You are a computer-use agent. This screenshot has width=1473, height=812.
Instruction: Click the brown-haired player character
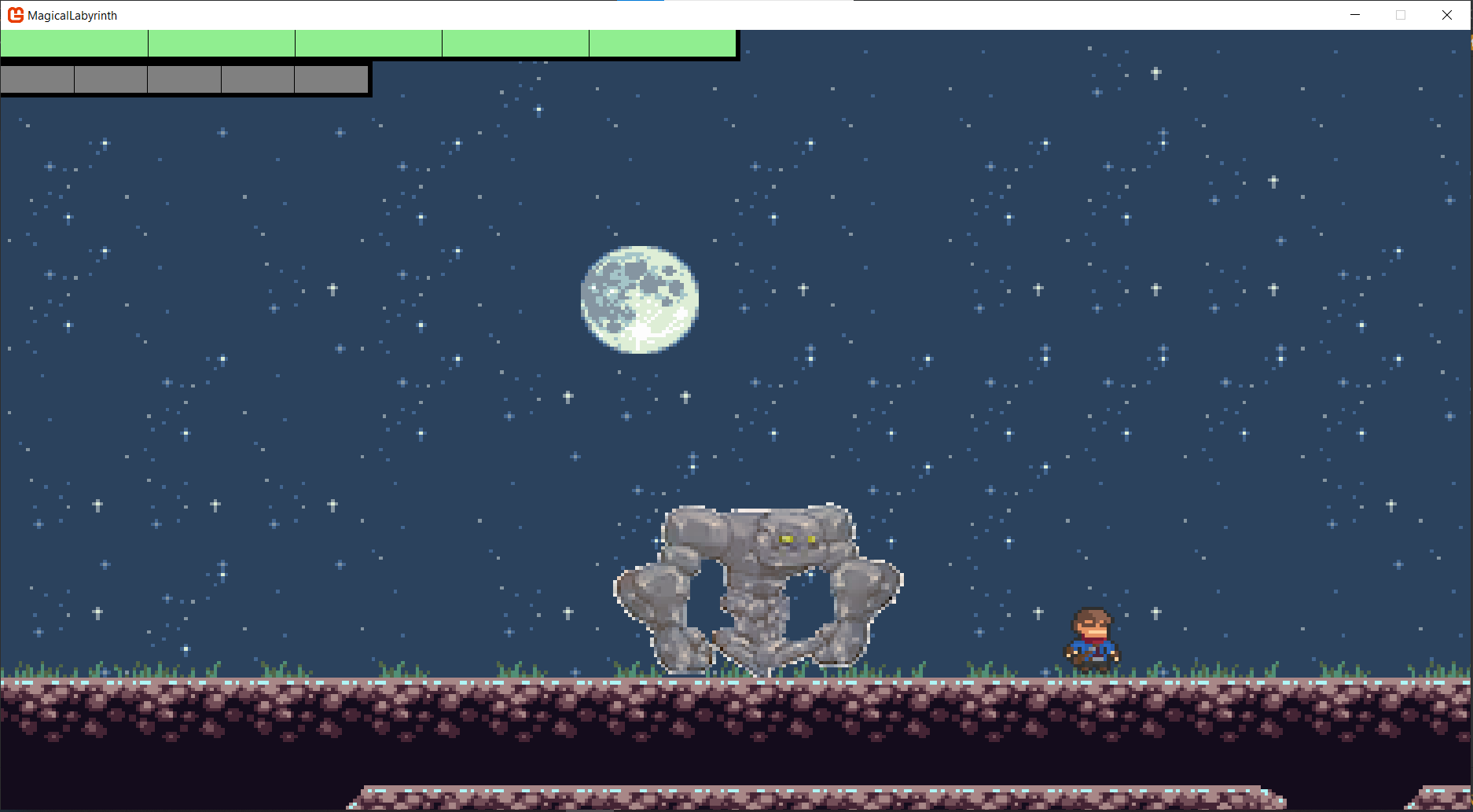point(1092,640)
